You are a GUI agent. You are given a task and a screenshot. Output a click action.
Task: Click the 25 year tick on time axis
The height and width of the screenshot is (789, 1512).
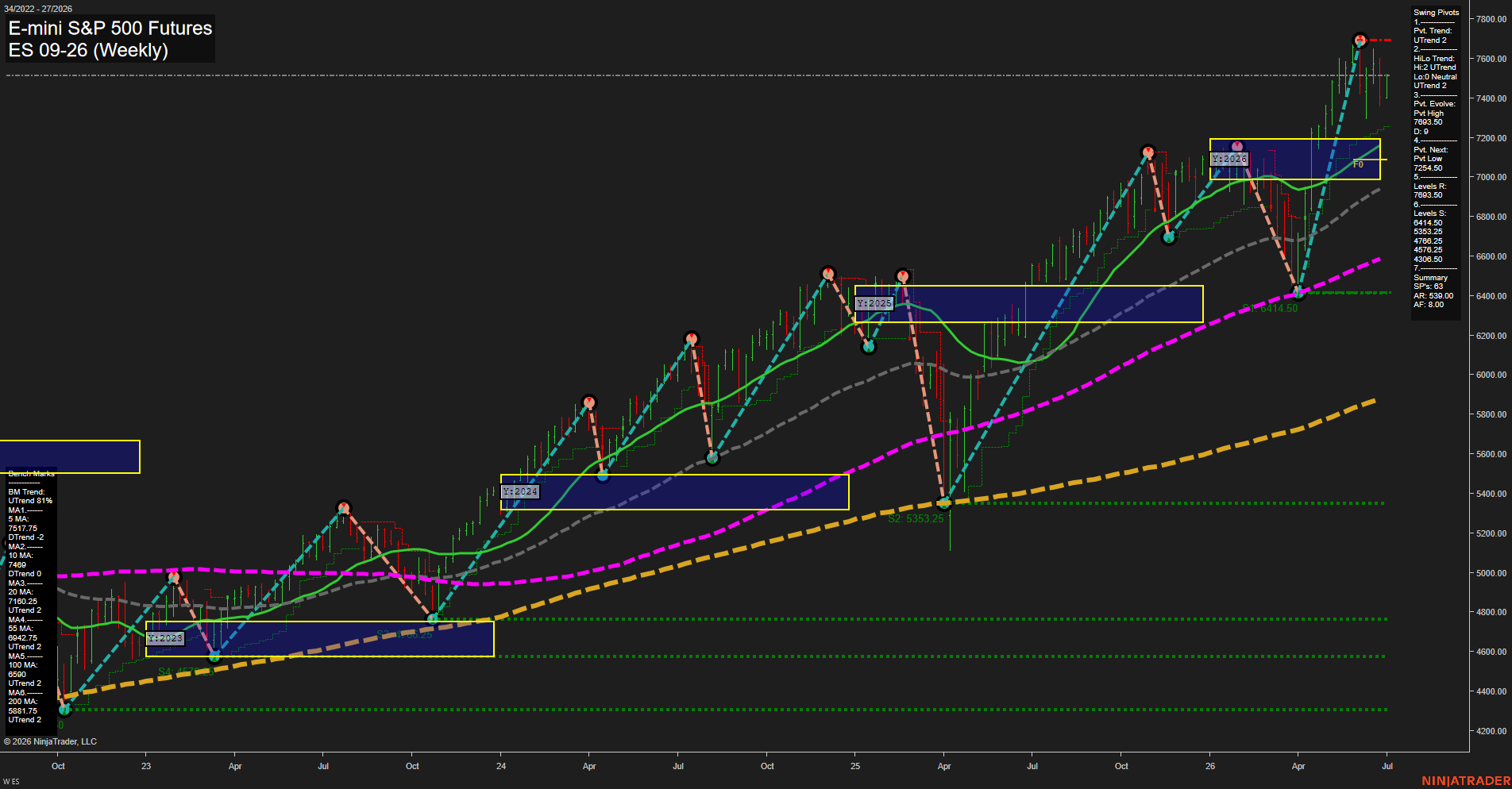[855, 766]
